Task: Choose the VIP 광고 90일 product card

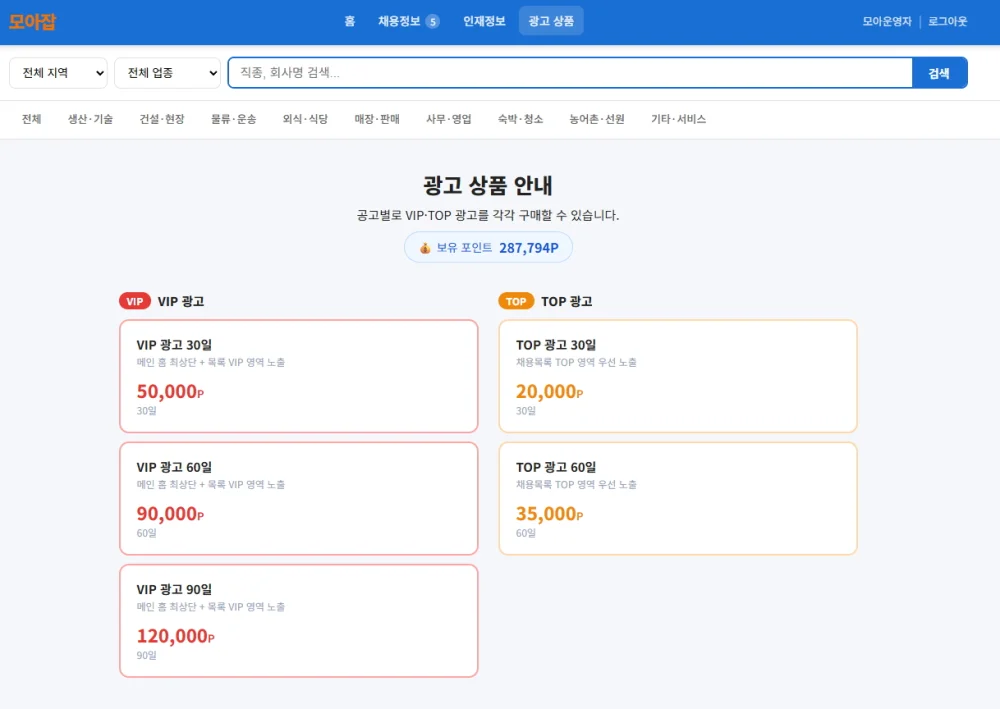Action: 298,621
